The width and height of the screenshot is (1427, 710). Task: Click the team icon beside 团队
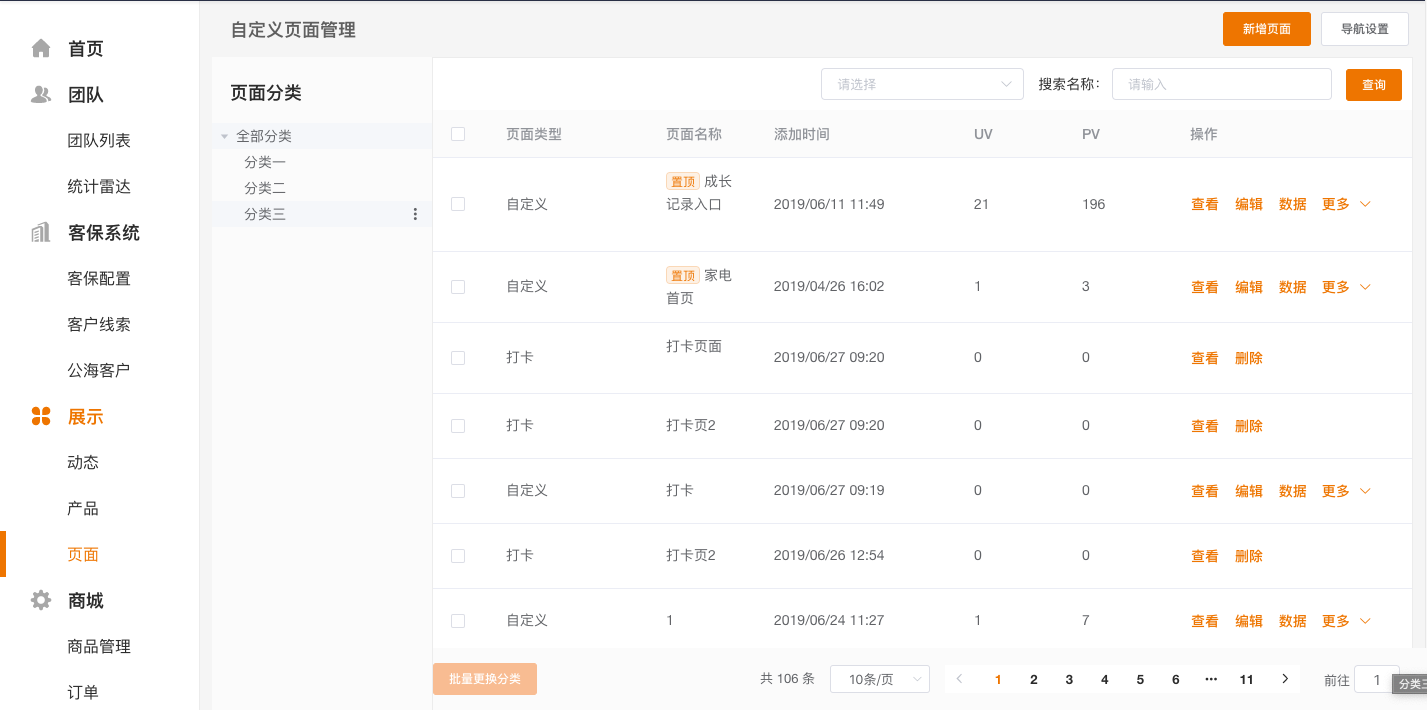[41, 94]
